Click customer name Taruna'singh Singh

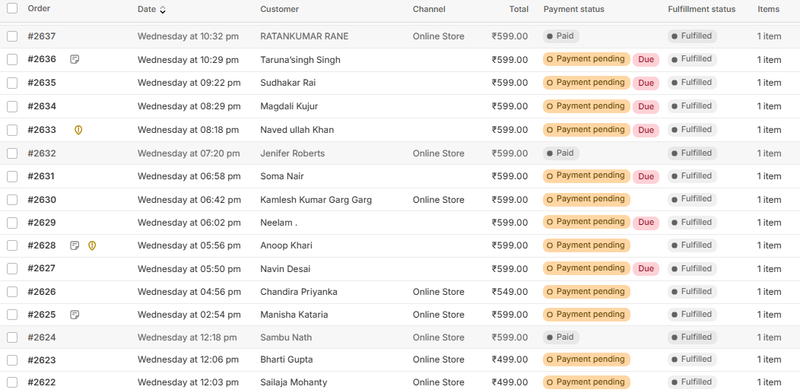(x=301, y=60)
